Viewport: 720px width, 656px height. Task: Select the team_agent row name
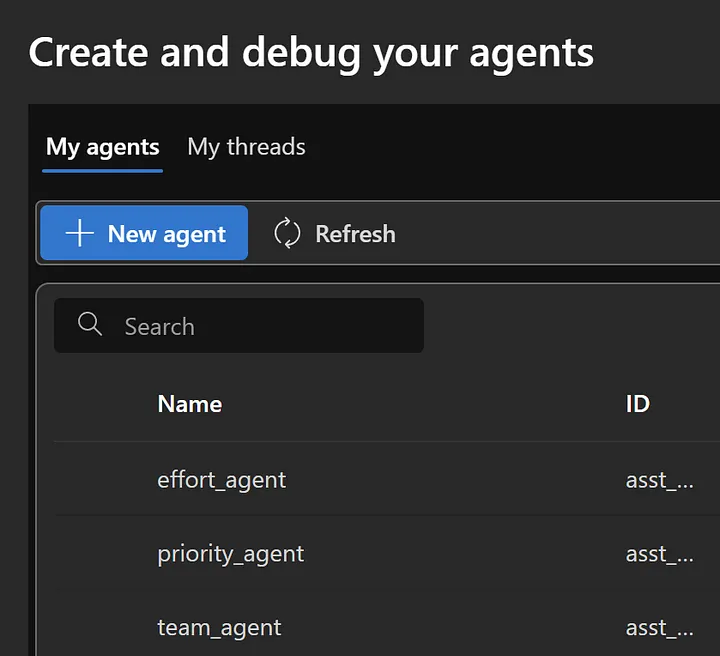click(x=219, y=628)
